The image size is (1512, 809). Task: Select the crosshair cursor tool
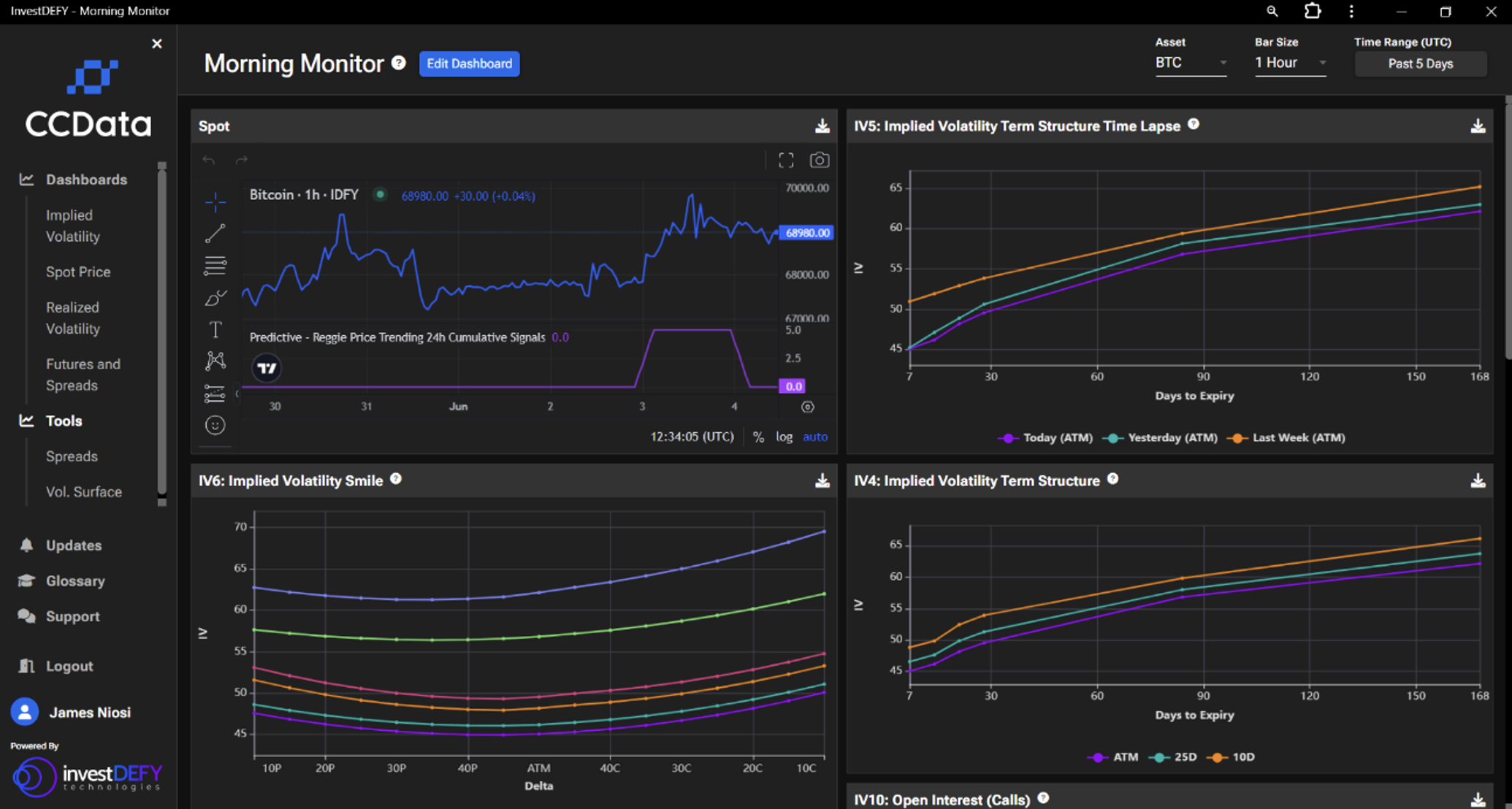point(215,202)
